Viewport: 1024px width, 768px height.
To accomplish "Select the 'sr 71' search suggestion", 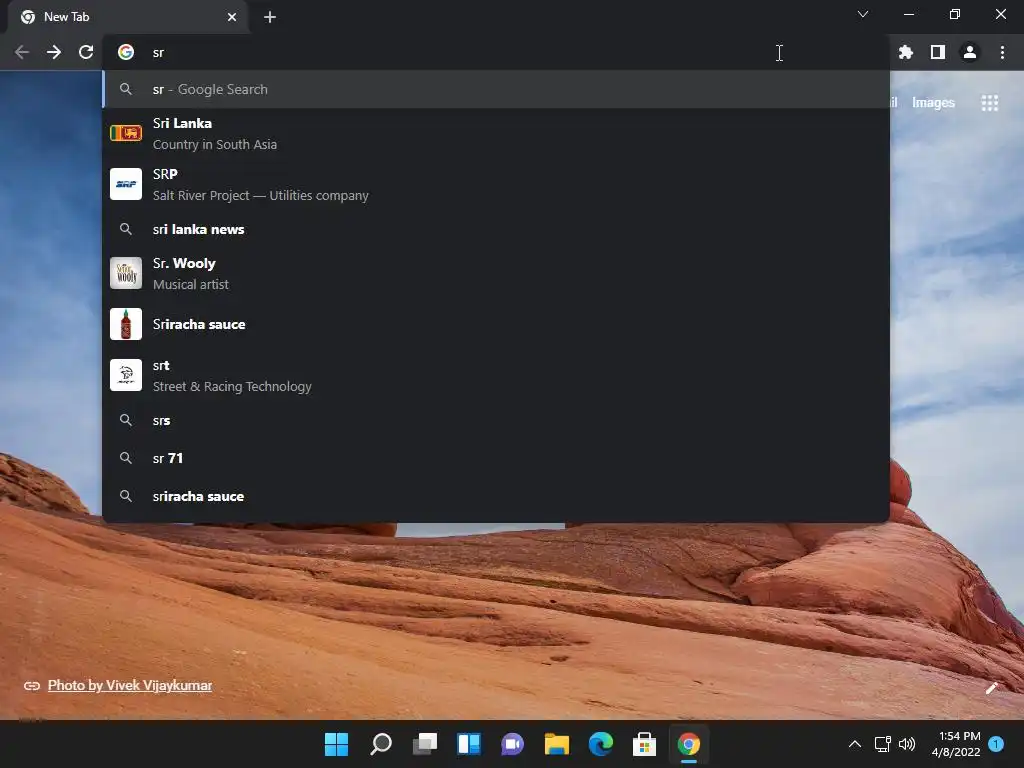I will [x=496, y=458].
